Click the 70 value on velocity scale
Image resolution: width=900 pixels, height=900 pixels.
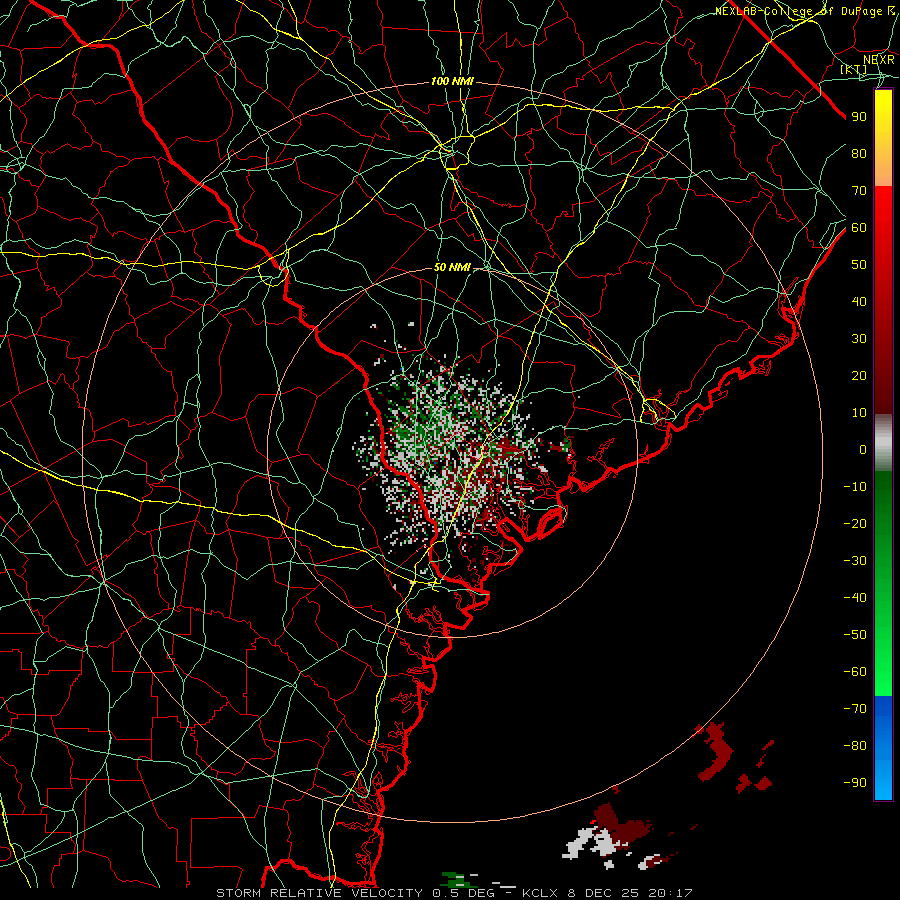859,191
